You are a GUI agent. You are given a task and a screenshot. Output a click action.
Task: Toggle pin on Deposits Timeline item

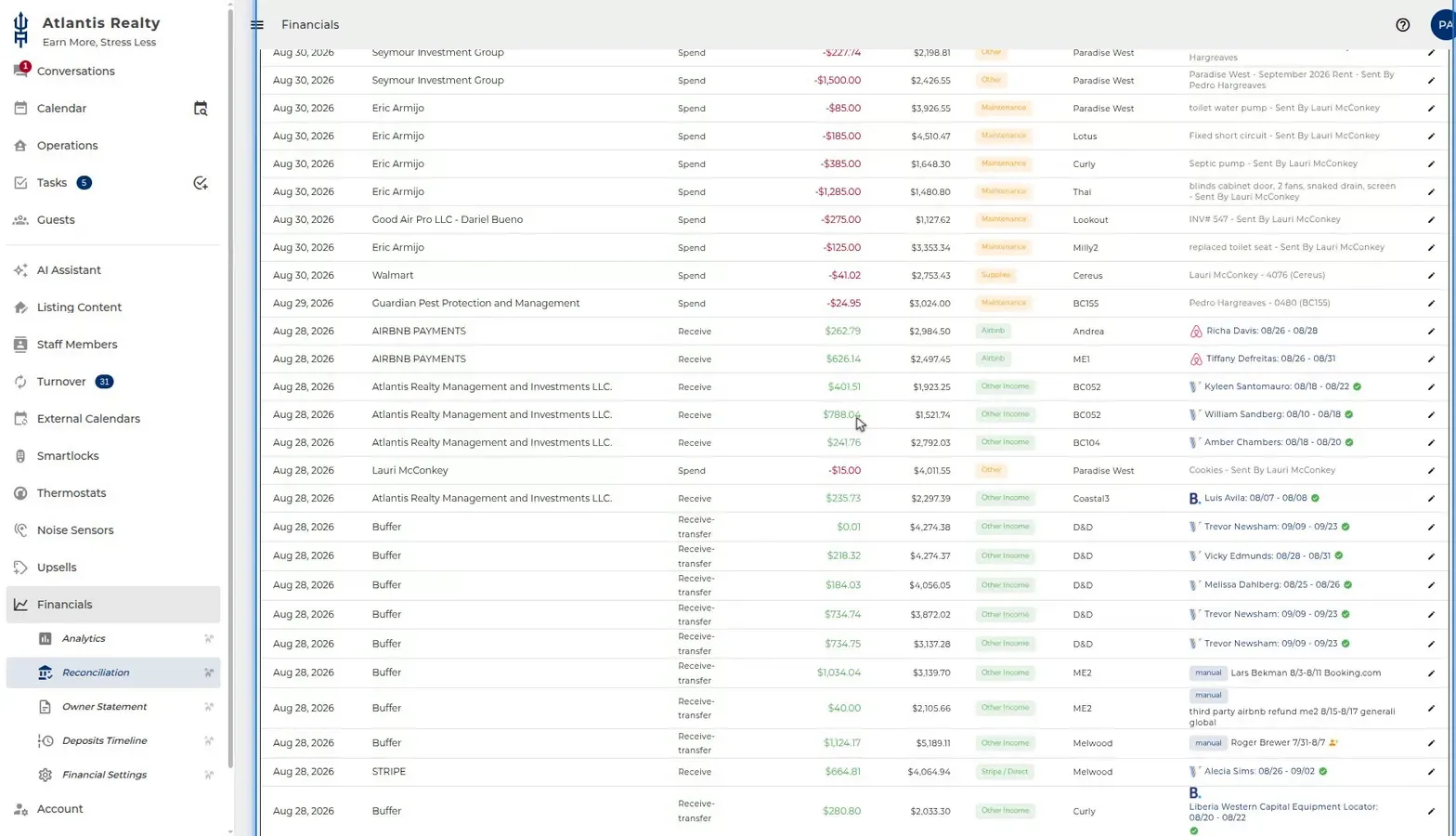coord(209,741)
